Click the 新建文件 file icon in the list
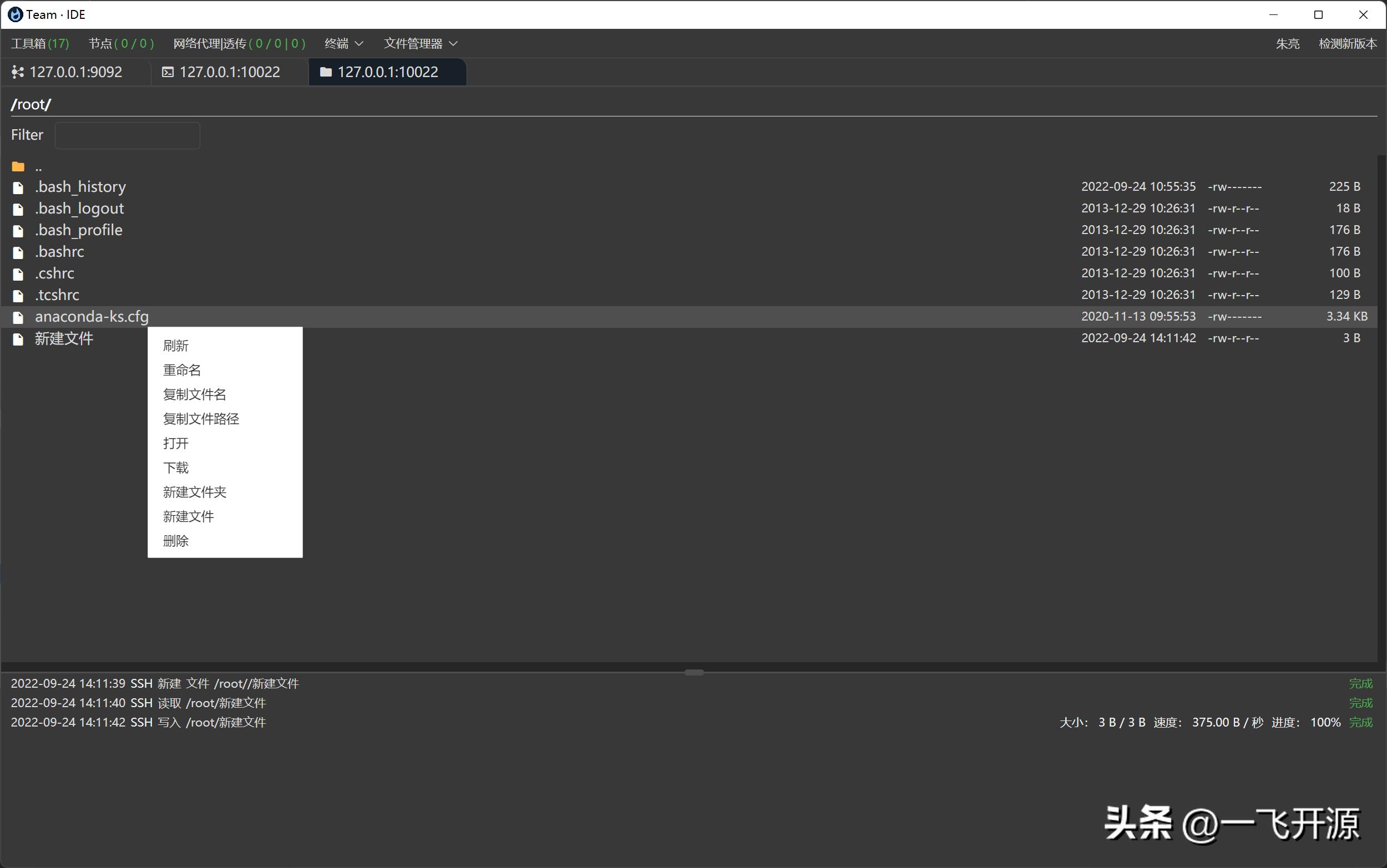The width and height of the screenshot is (1387, 868). tap(18, 339)
